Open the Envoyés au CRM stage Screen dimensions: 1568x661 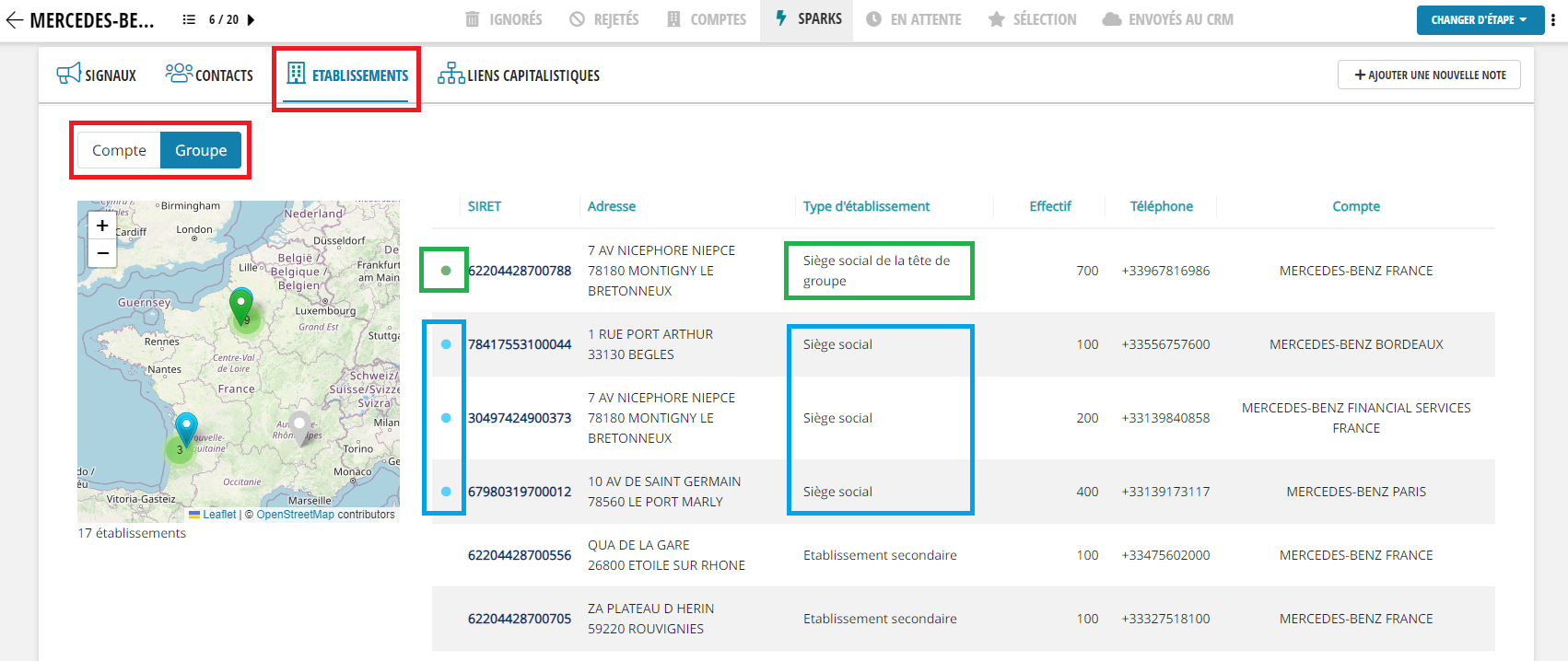click(1167, 19)
